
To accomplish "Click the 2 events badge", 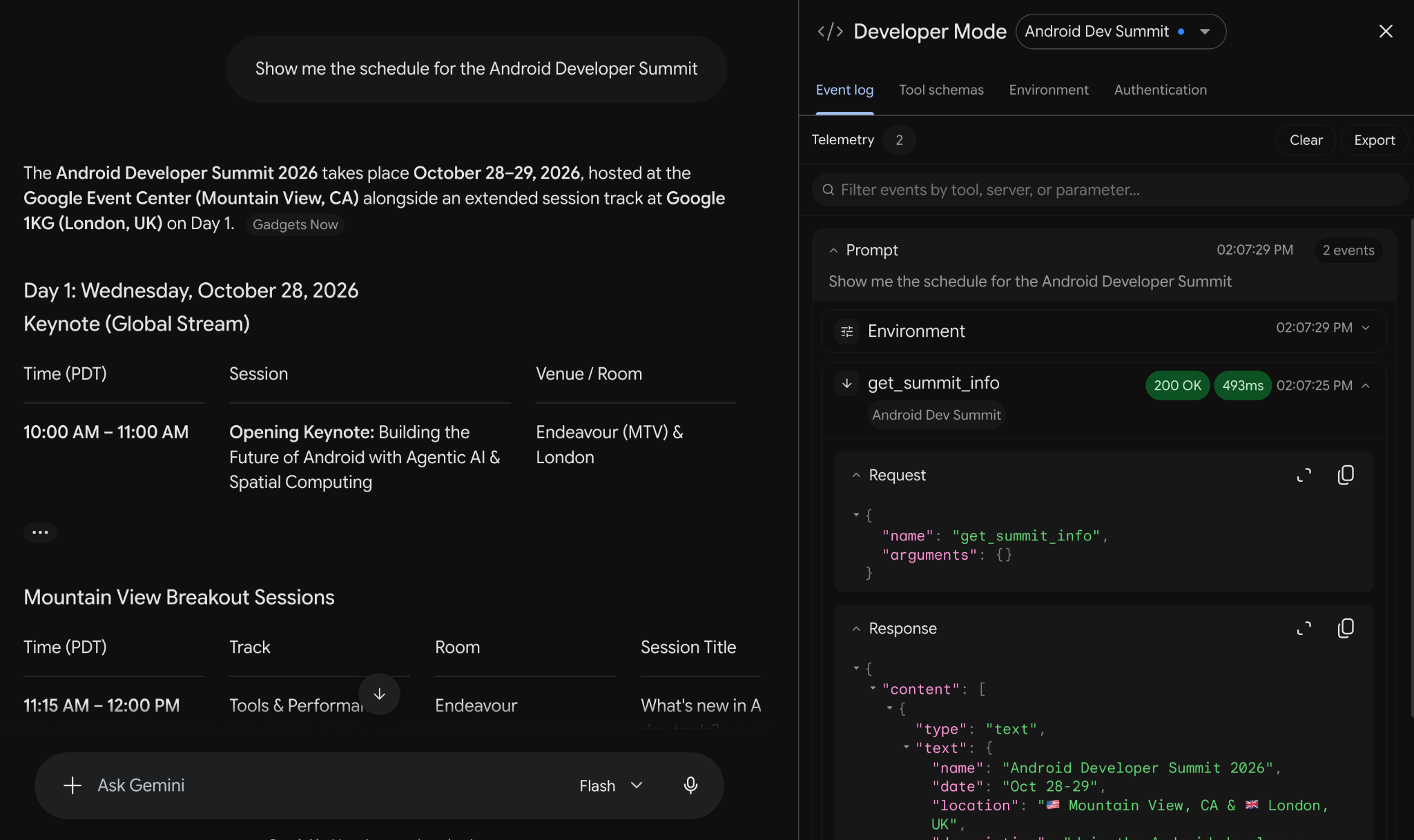I will [1348, 250].
